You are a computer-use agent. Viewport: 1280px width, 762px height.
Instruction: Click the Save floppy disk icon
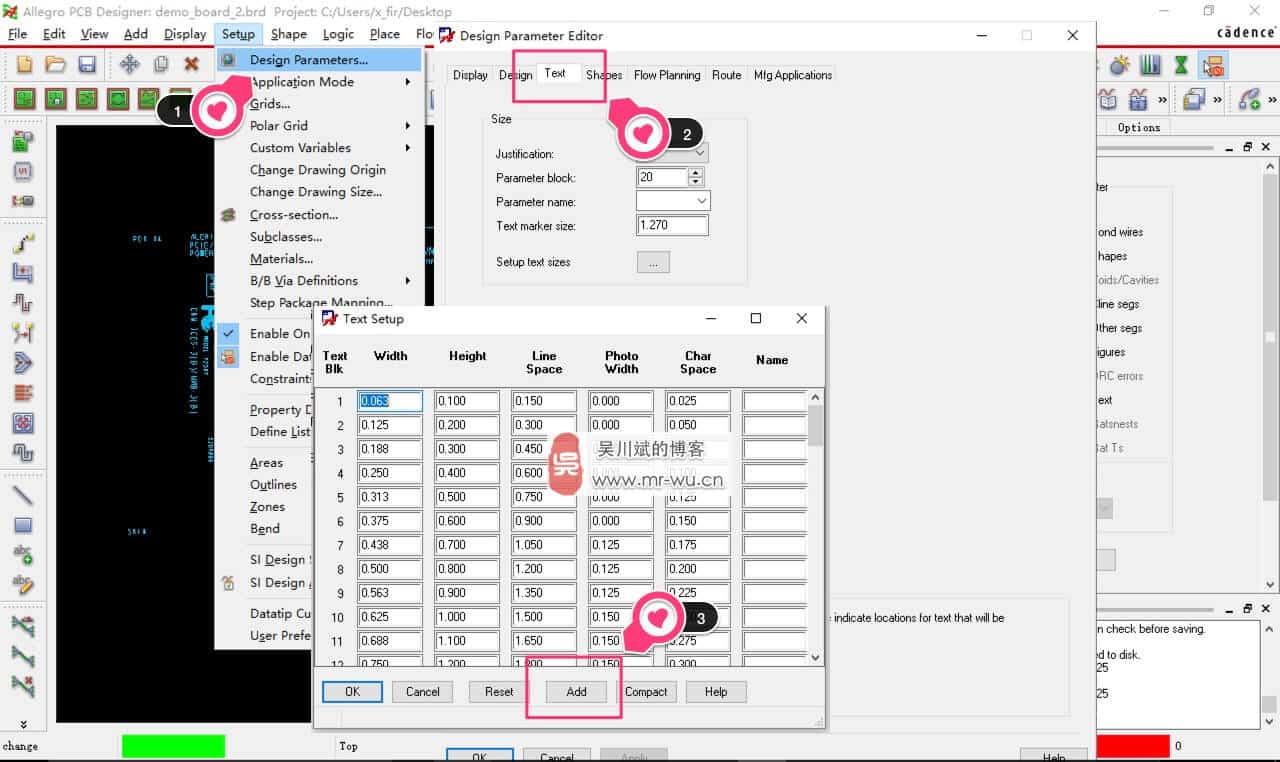pos(87,64)
